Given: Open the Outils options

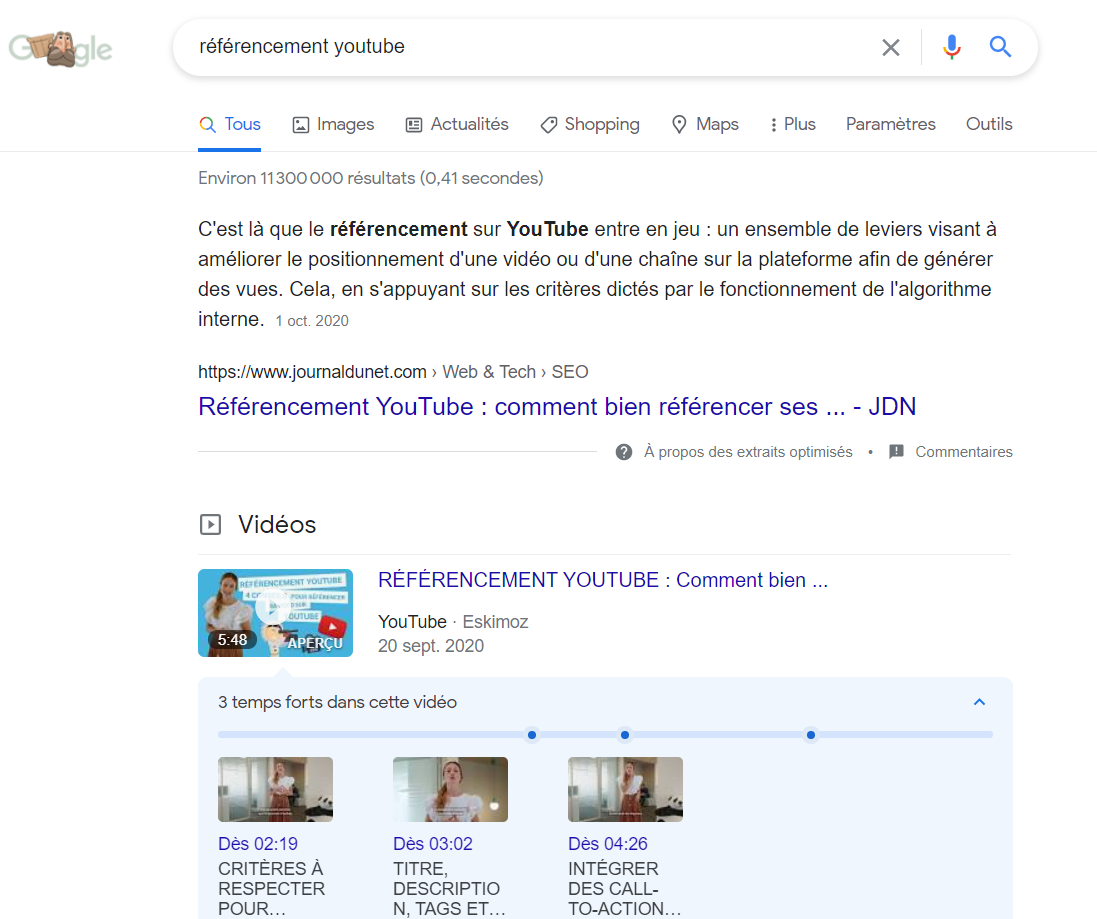Looking at the screenshot, I should pyautogui.click(x=989, y=124).
